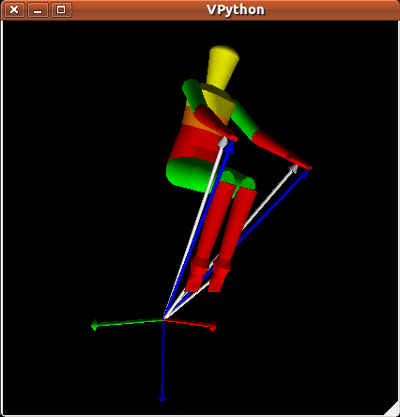This screenshot has height=417, width=400.
Task: Close the VPython window
Action: coord(14,10)
